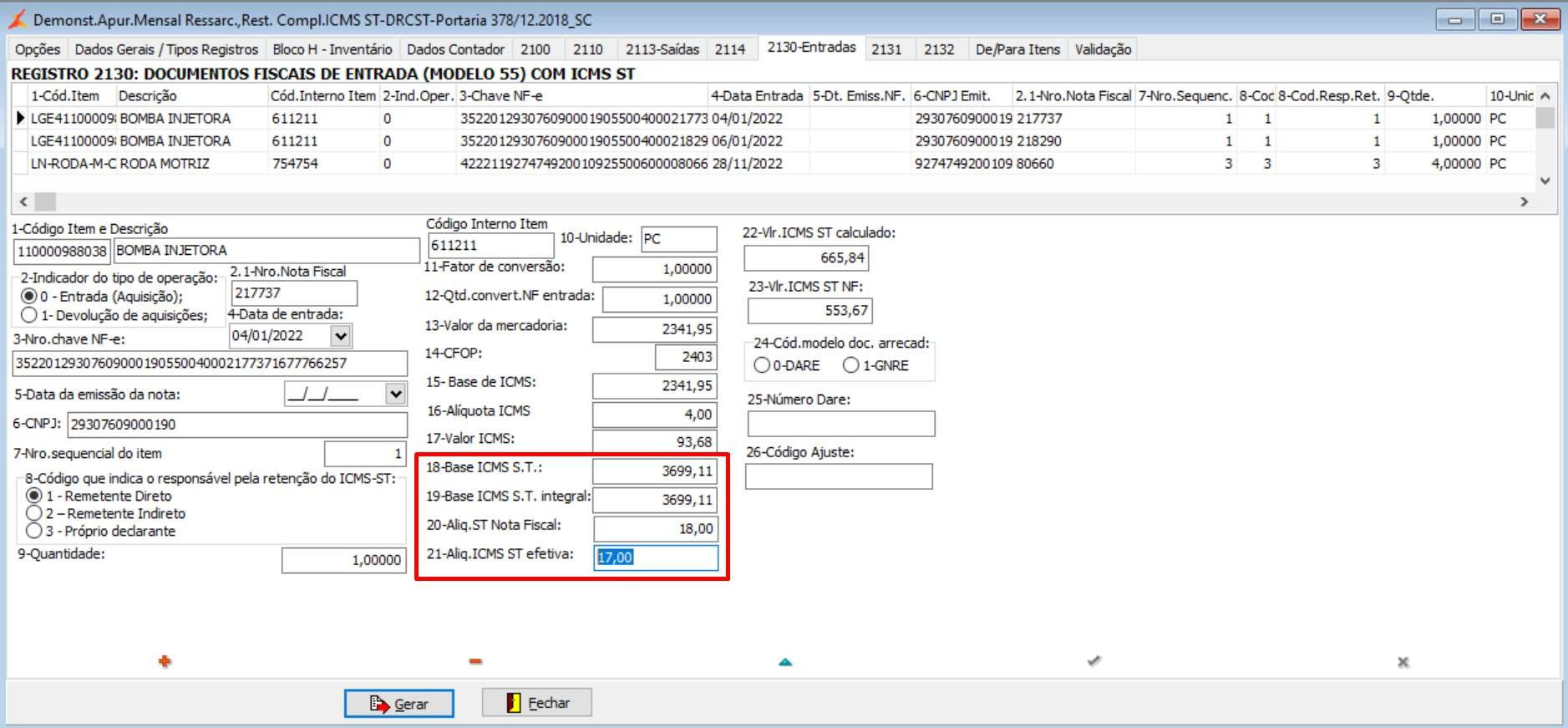Switch to the Dados Contador tab
The width and height of the screenshot is (1568, 728).
tap(456, 49)
